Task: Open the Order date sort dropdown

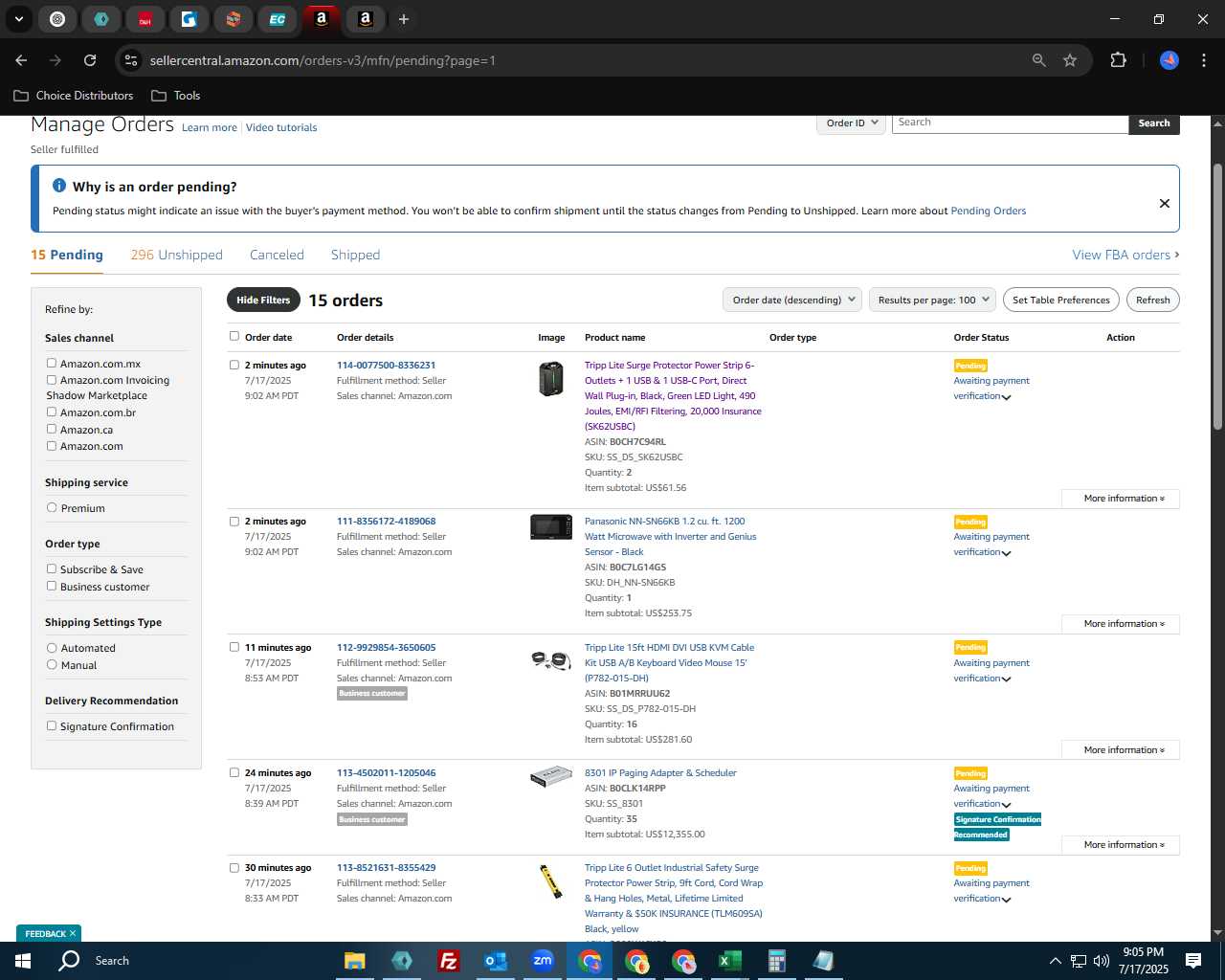Action: click(x=792, y=300)
